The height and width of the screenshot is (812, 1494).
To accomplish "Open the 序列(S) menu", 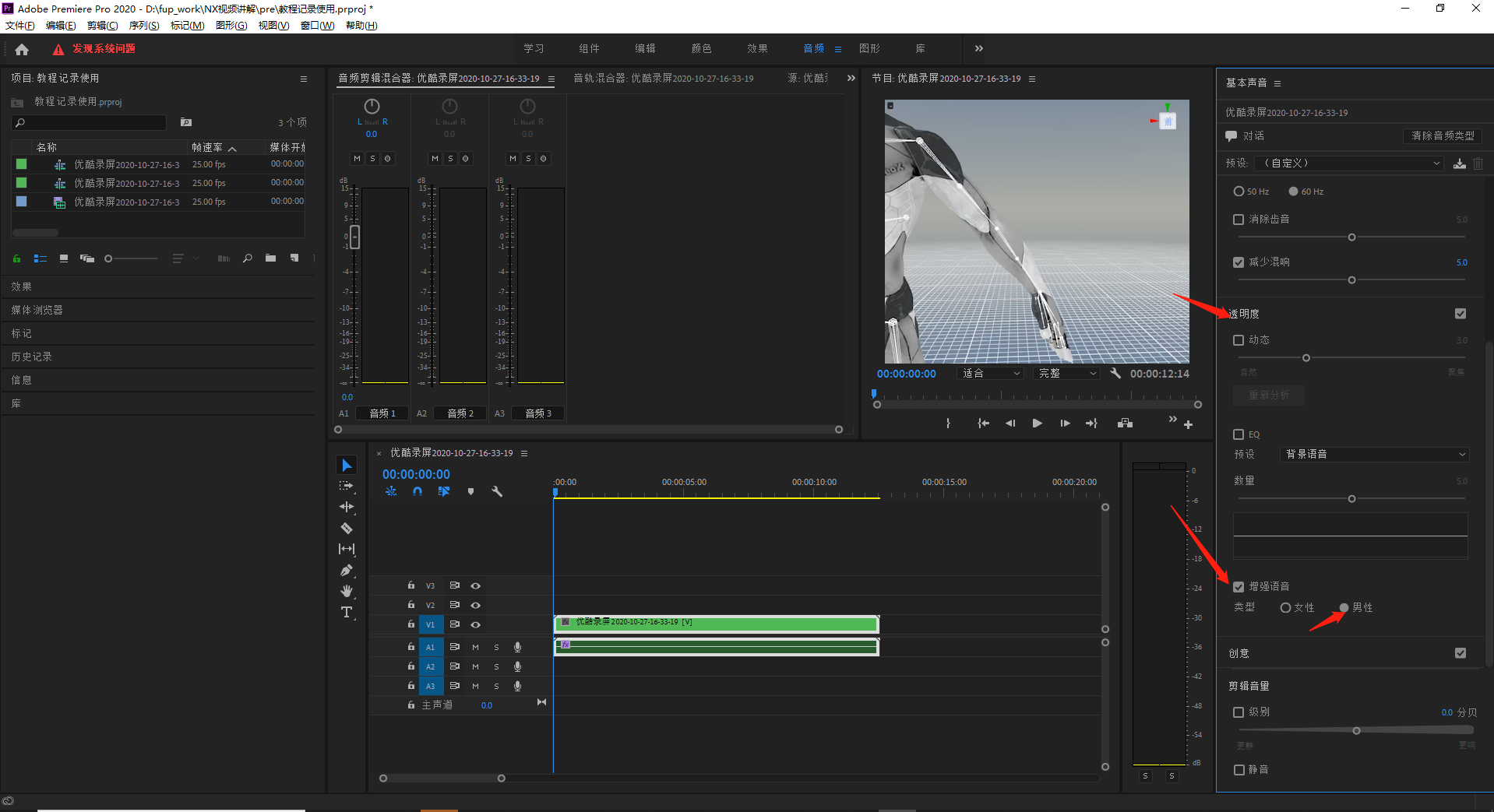I will click(144, 26).
